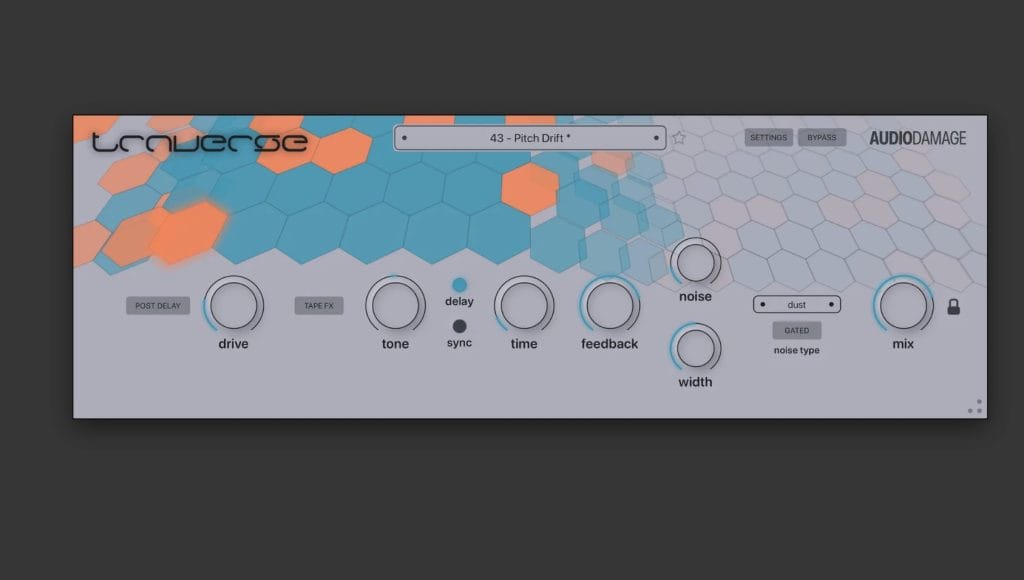Click the time knob
Viewport: 1024px width, 580px height.
coord(524,306)
